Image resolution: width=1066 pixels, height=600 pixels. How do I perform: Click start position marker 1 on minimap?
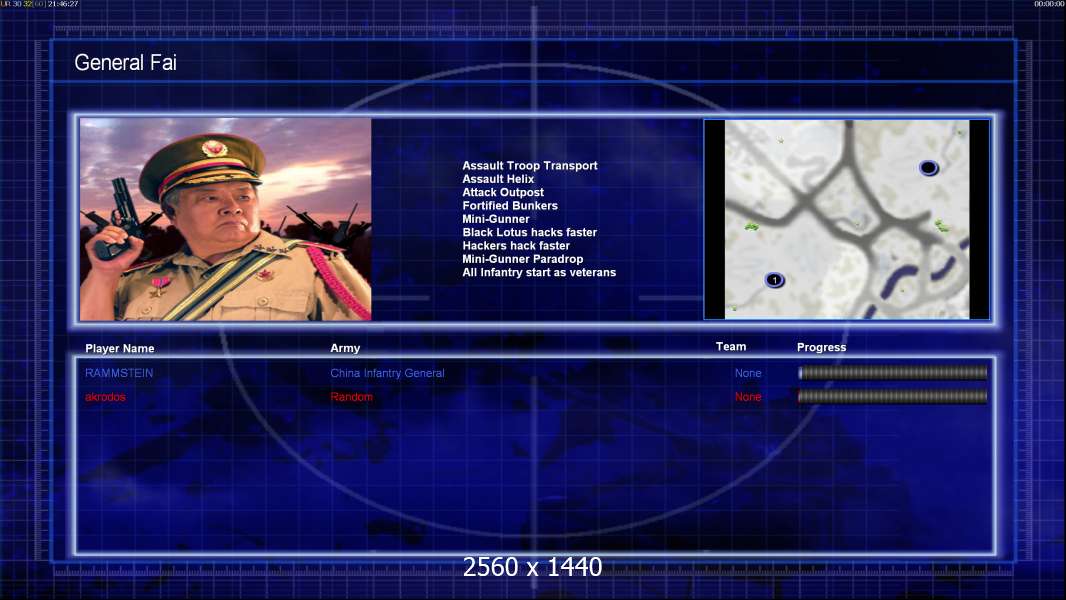click(x=773, y=280)
